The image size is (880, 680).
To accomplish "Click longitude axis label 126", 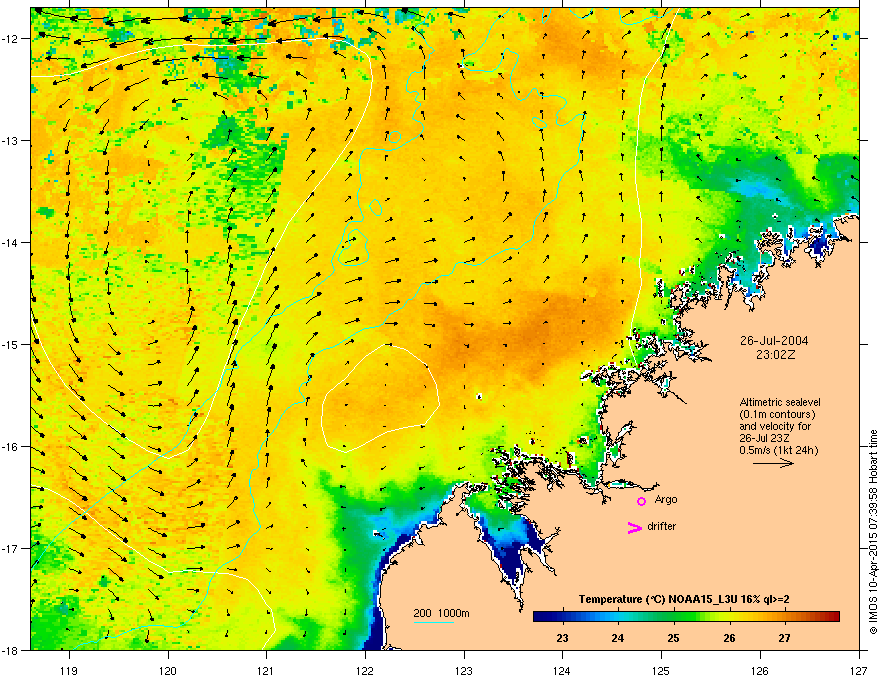I will [760, 670].
